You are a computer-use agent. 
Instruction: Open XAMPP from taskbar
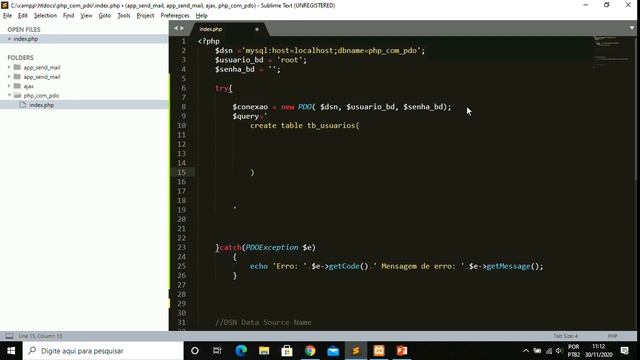(x=379, y=351)
